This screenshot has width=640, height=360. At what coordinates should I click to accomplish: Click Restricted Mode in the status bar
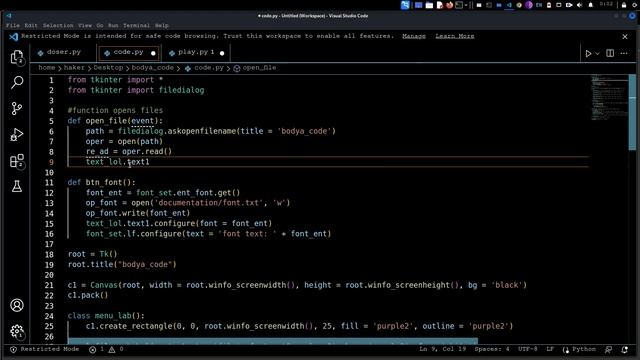[44, 349]
